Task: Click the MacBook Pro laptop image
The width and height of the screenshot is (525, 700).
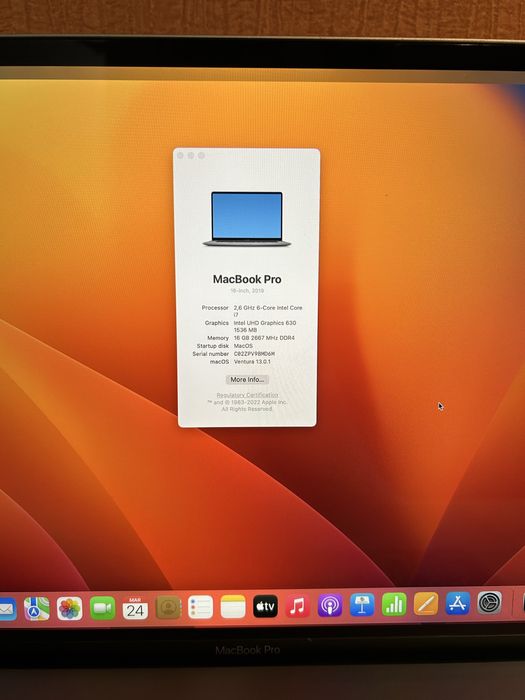Action: pos(247,219)
